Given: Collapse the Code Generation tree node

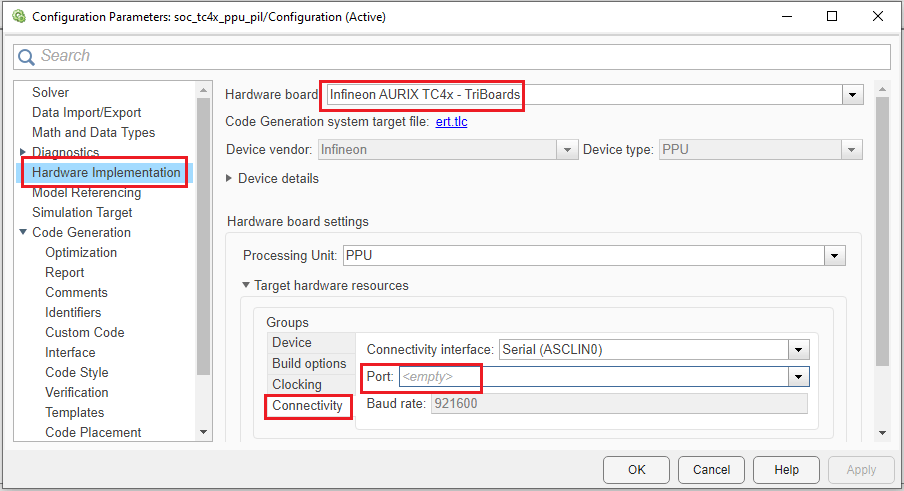Looking at the screenshot, I should (23, 232).
